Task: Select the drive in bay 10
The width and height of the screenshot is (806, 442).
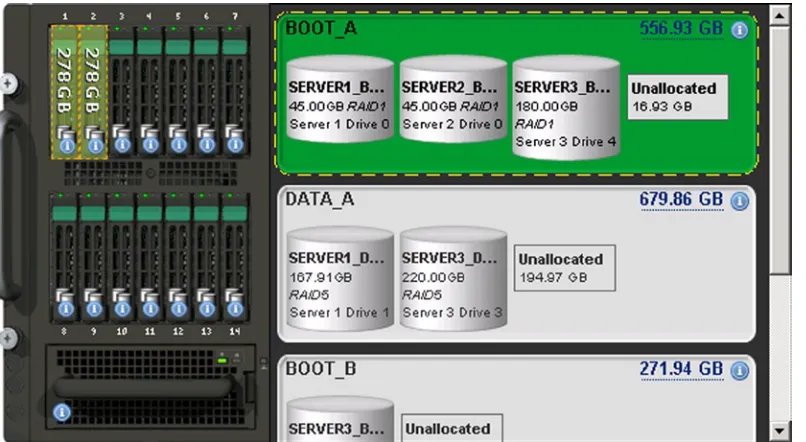Action: click(x=121, y=257)
